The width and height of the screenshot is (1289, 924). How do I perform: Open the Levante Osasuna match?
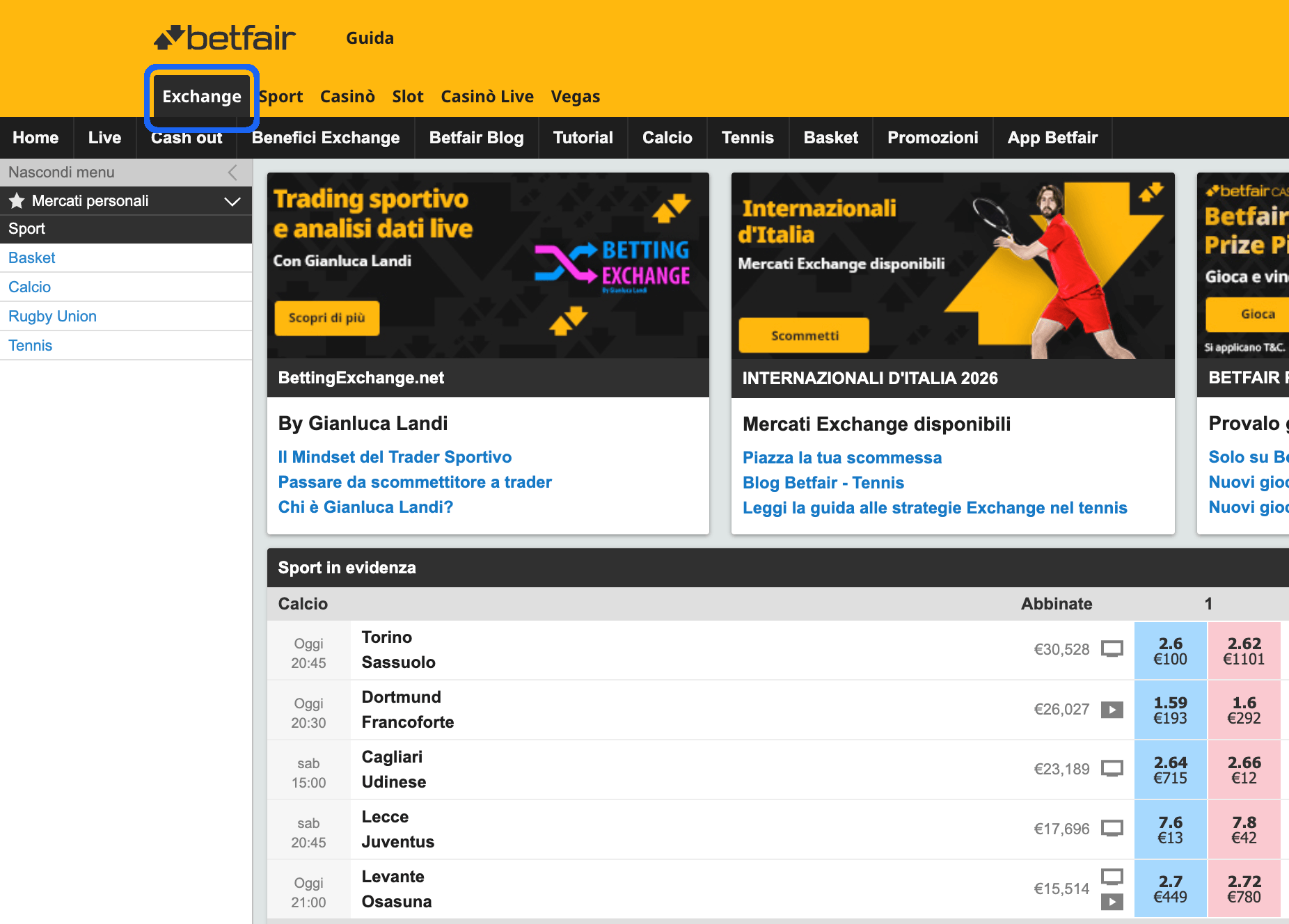pos(396,889)
